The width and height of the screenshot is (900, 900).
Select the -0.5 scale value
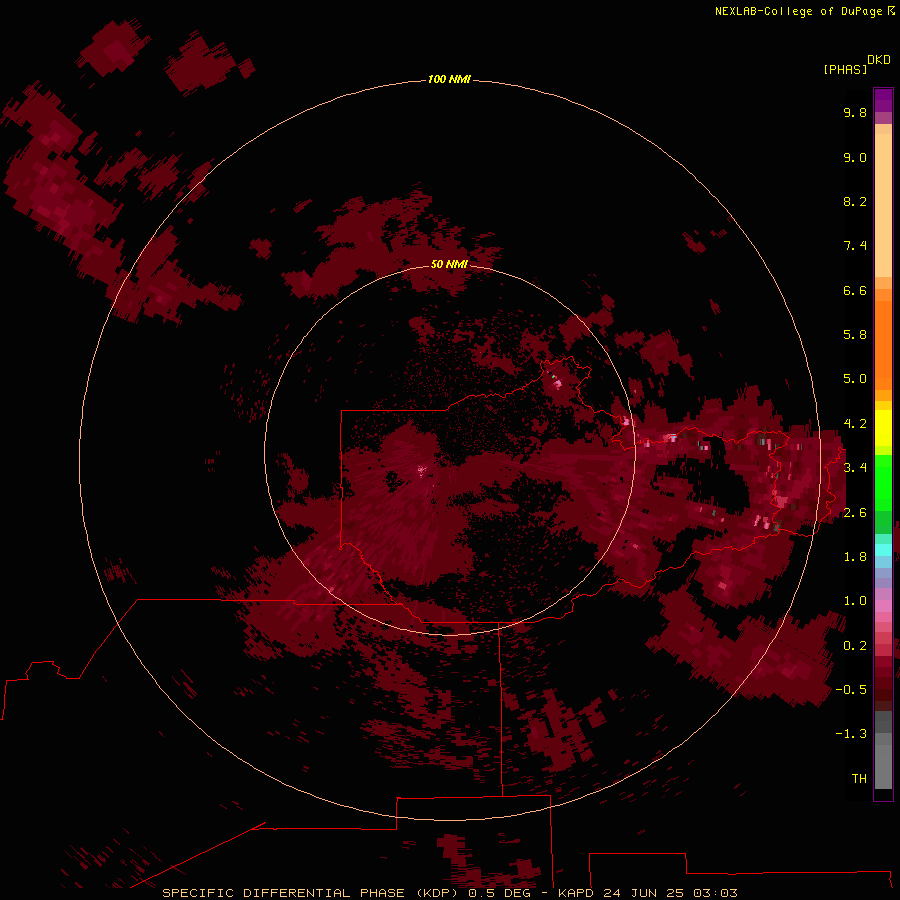(x=851, y=690)
